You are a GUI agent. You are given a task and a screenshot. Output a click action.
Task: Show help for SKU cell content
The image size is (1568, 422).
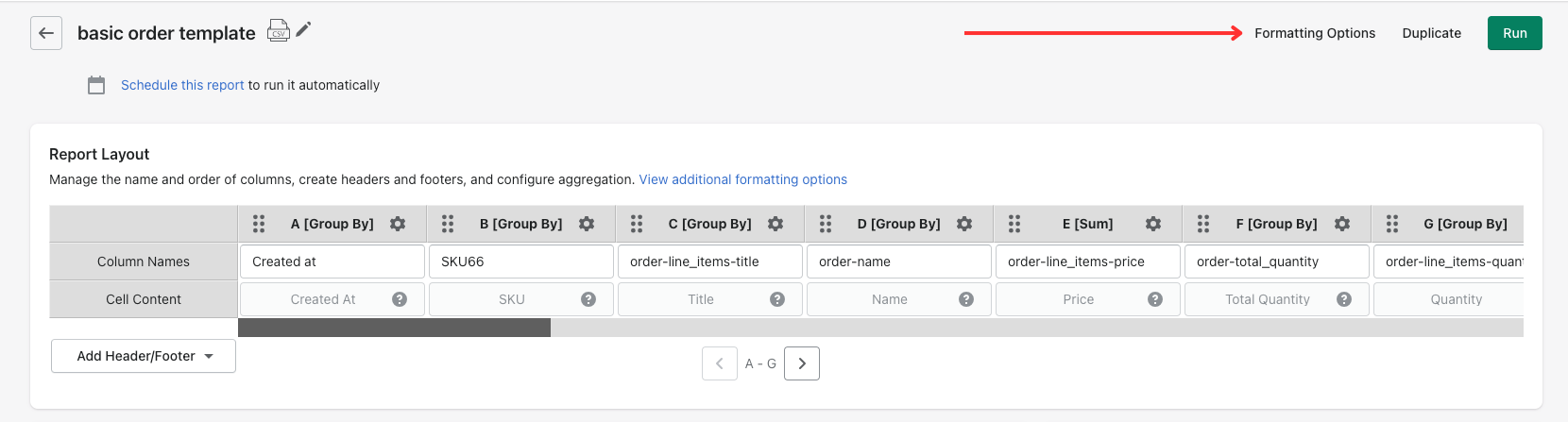588,299
